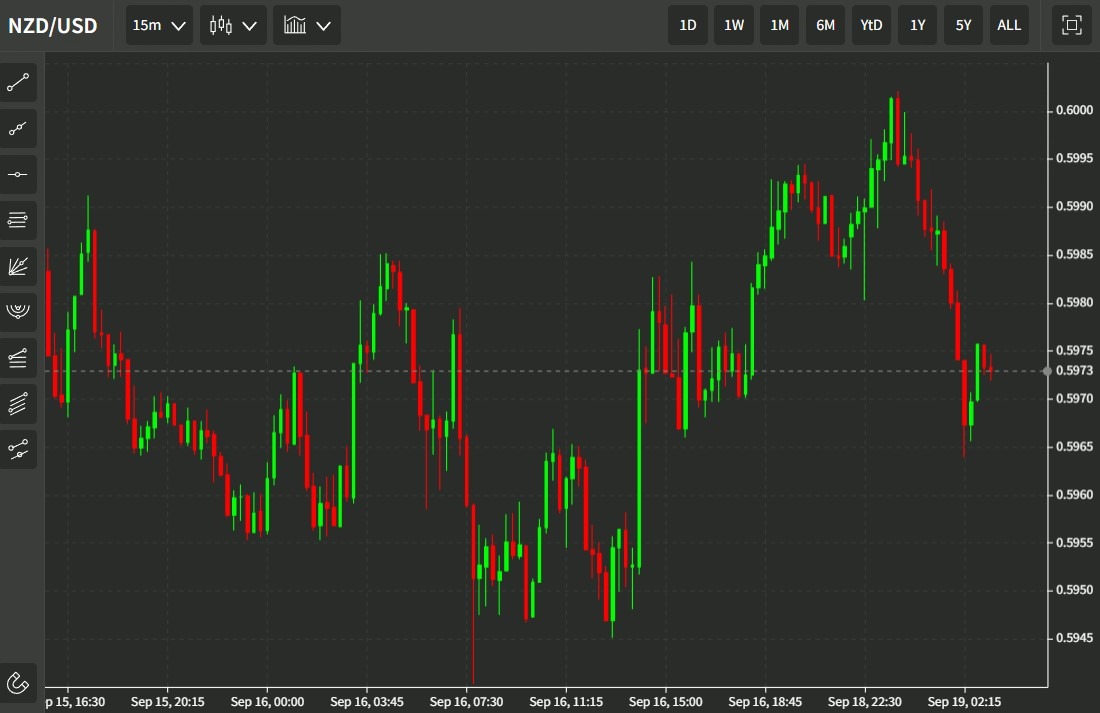
Task: Select the sloped line over horizontal levels tool
Action: (18, 358)
